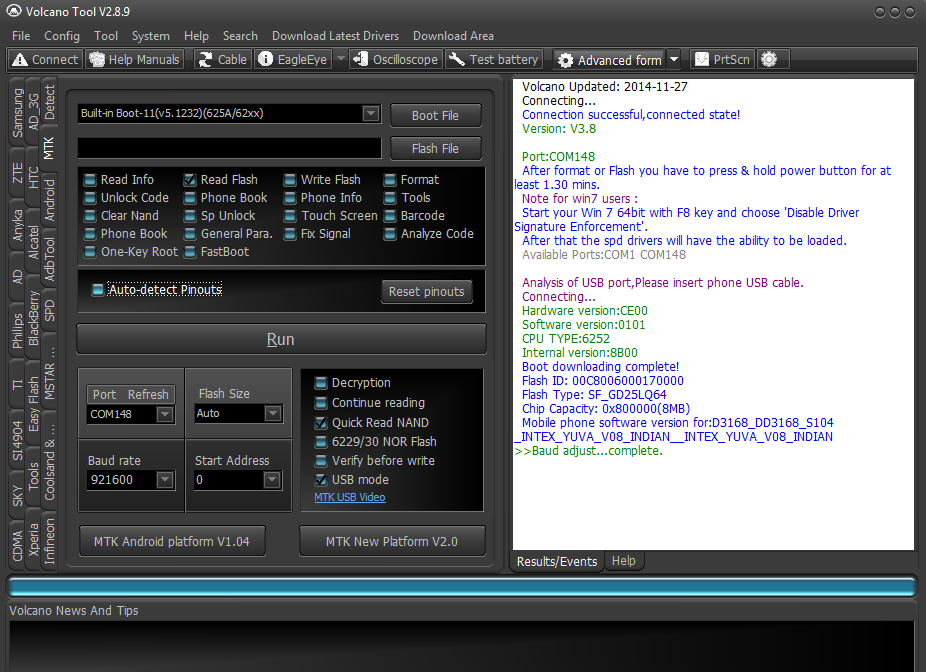This screenshot has width=926, height=672.
Task: Click the Cable toolbar button
Action: (223, 60)
